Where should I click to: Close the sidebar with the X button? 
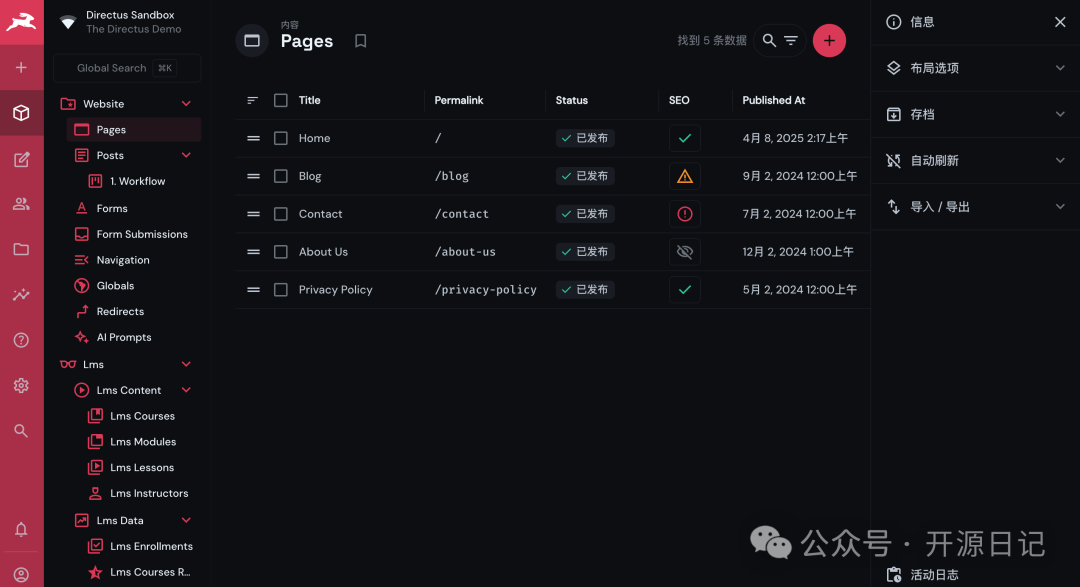[x=1060, y=22]
